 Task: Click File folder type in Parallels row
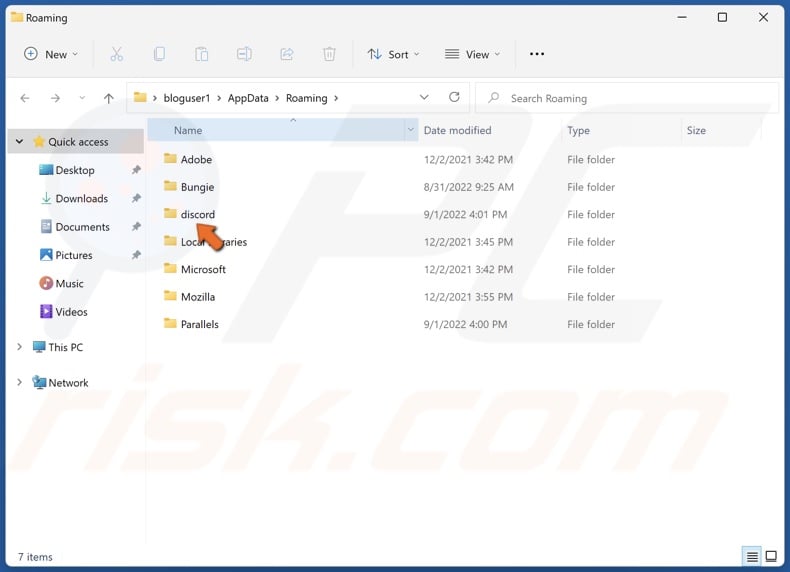590,324
